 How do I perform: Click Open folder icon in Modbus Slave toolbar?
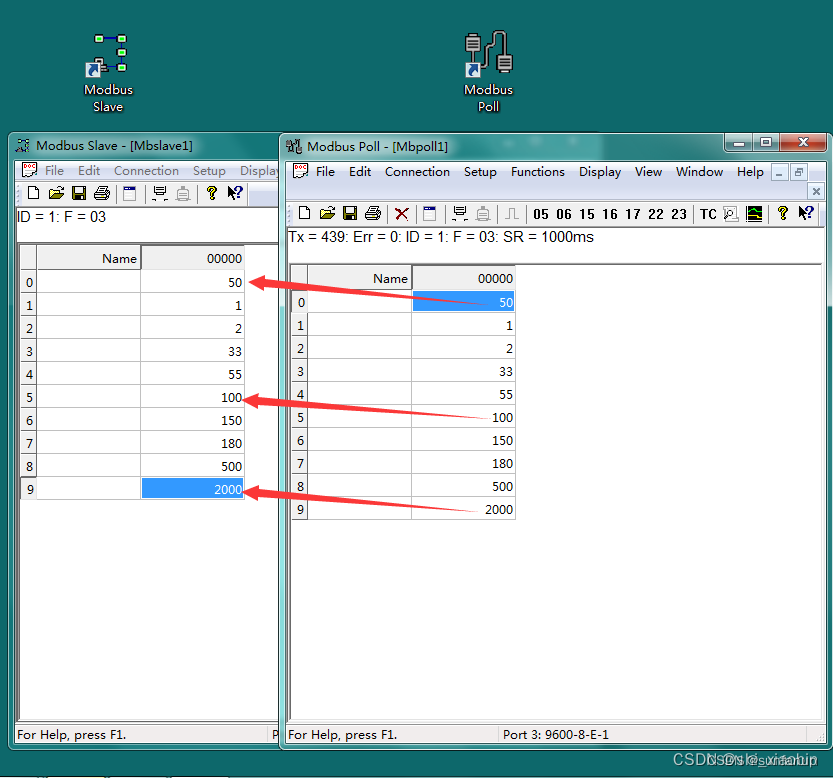tap(56, 193)
